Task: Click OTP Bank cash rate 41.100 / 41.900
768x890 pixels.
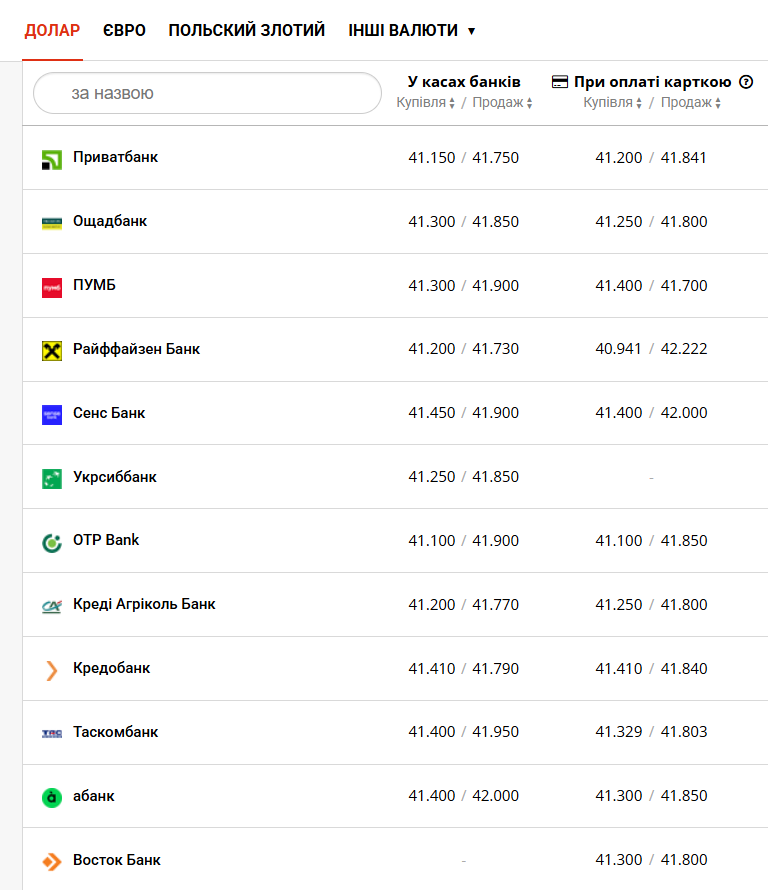Action: [x=464, y=541]
